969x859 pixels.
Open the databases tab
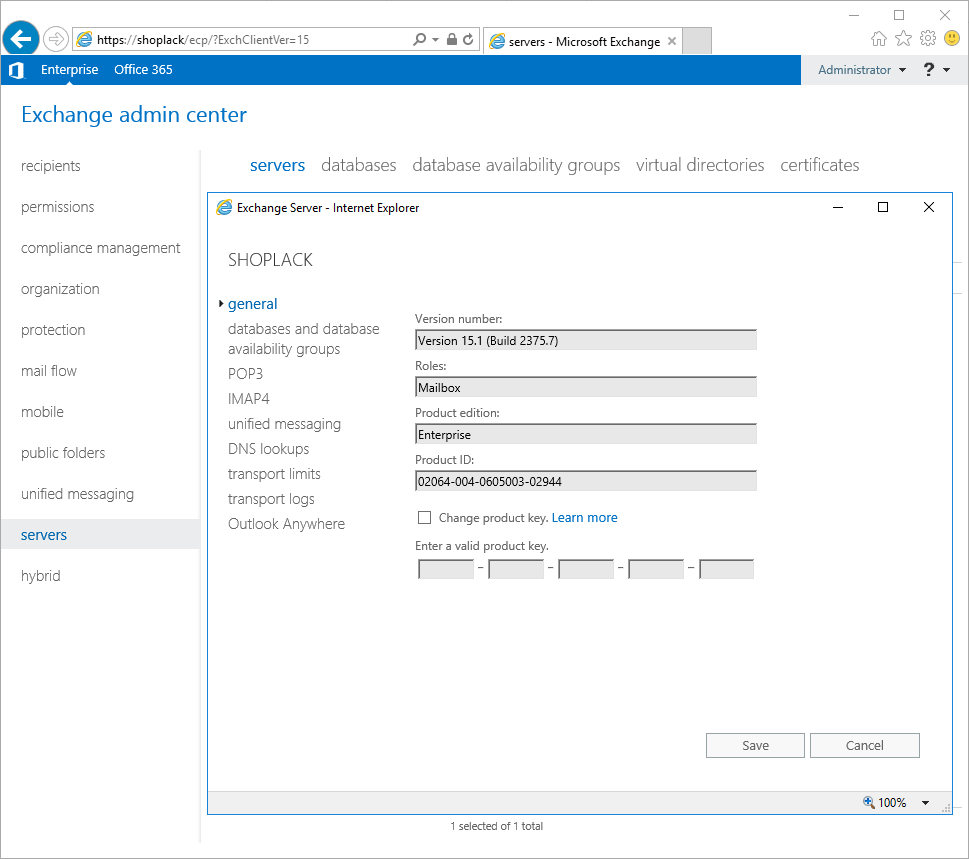point(358,165)
